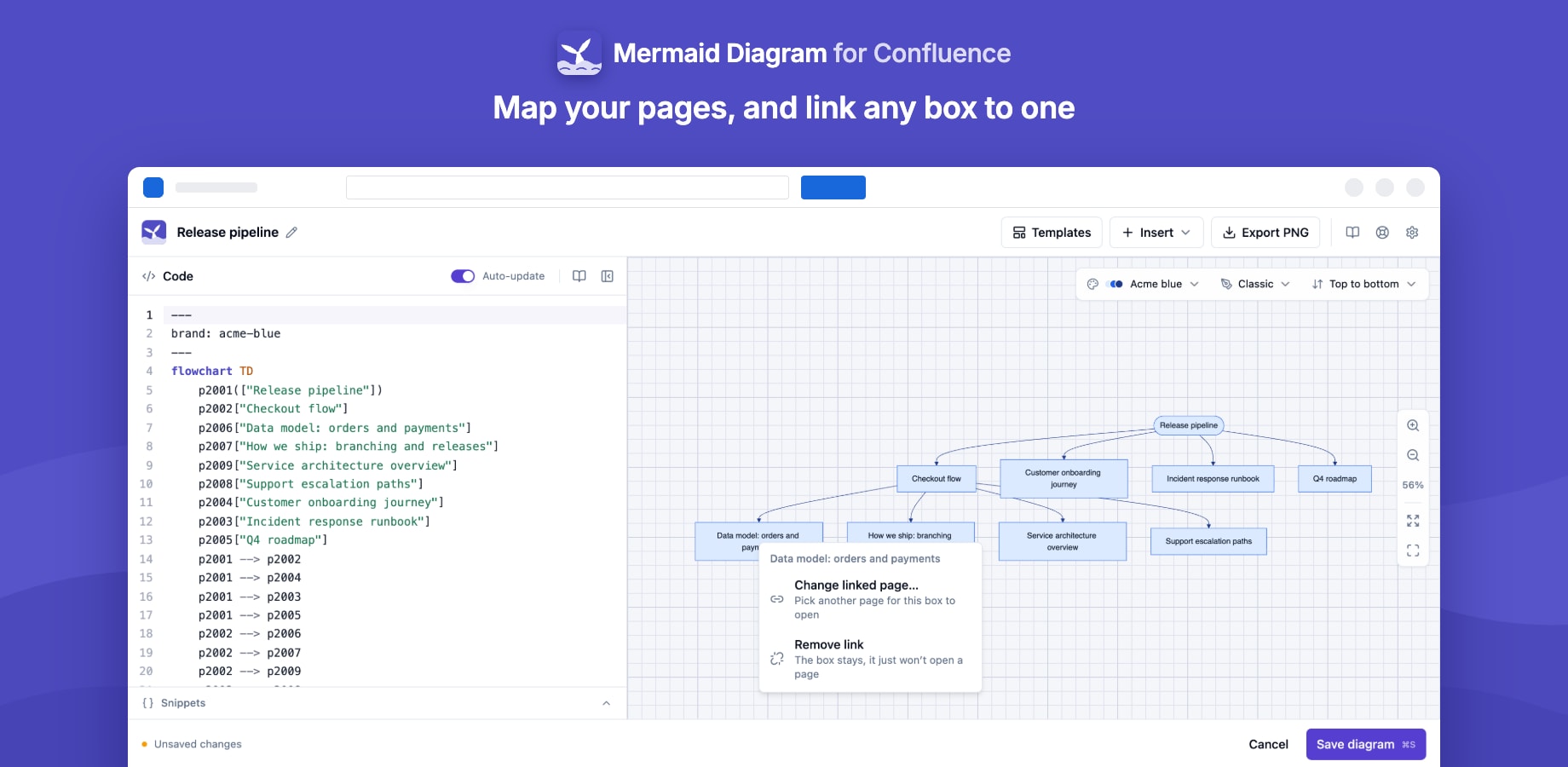Open the Insert dropdown

pyautogui.click(x=1156, y=233)
